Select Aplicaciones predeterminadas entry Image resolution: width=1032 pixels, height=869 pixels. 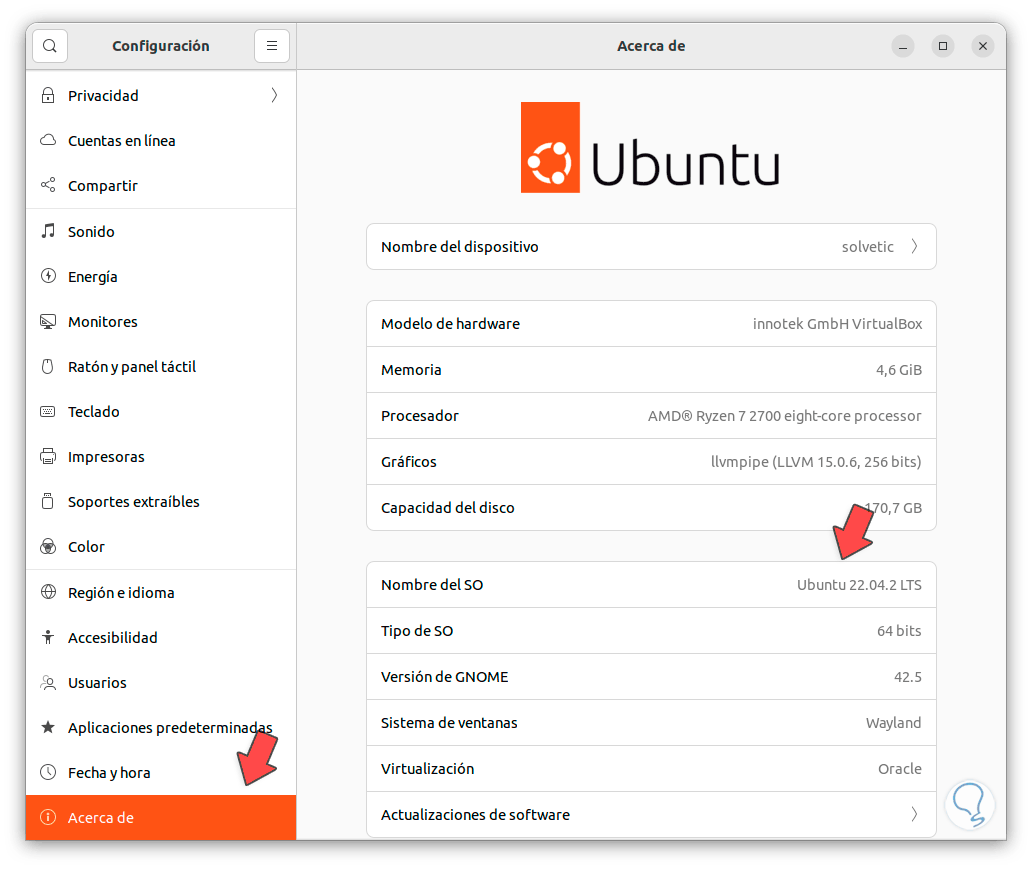[161, 727]
